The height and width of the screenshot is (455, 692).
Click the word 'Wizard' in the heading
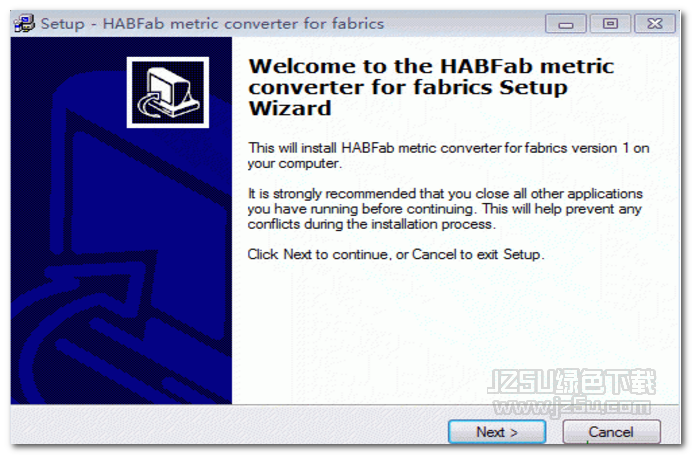tap(290, 108)
